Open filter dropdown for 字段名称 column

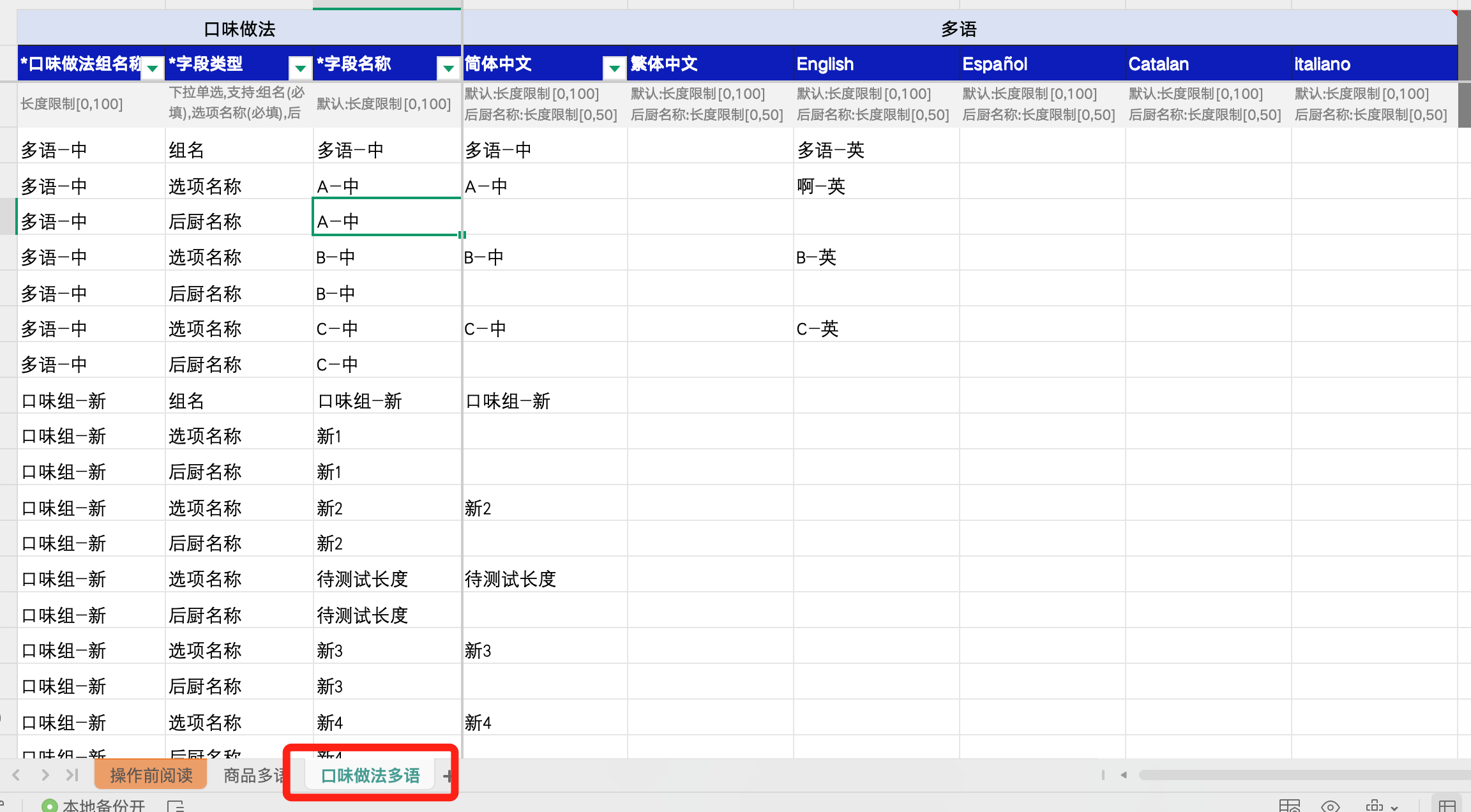click(x=448, y=67)
